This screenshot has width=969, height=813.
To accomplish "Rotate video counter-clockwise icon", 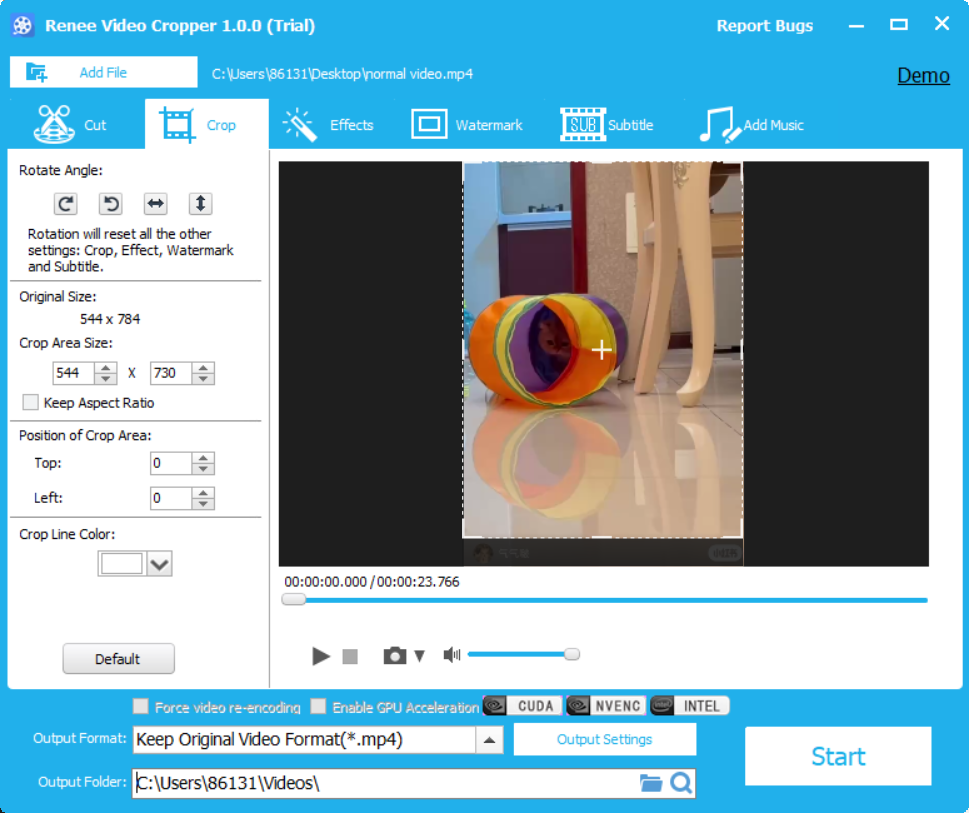I will [x=111, y=204].
